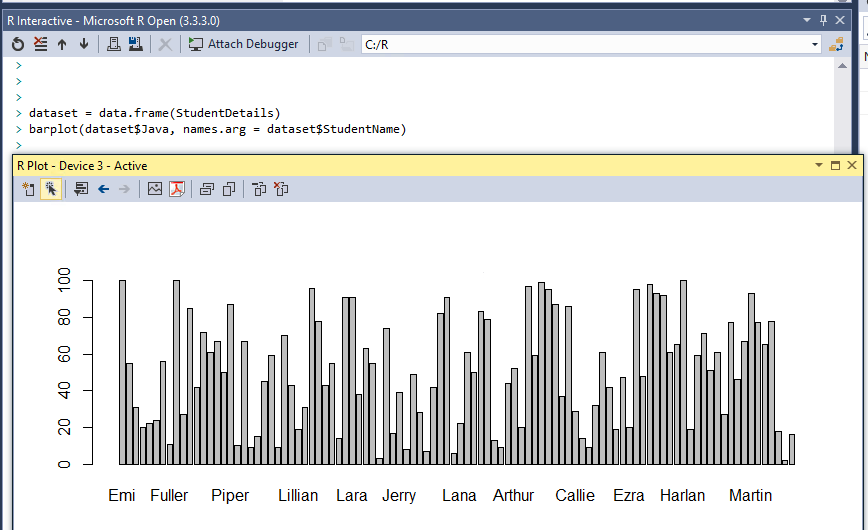Load workspace in R Interactive toolbar
Image resolution: width=868 pixels, height=530 pixels.
coord(113,44)
